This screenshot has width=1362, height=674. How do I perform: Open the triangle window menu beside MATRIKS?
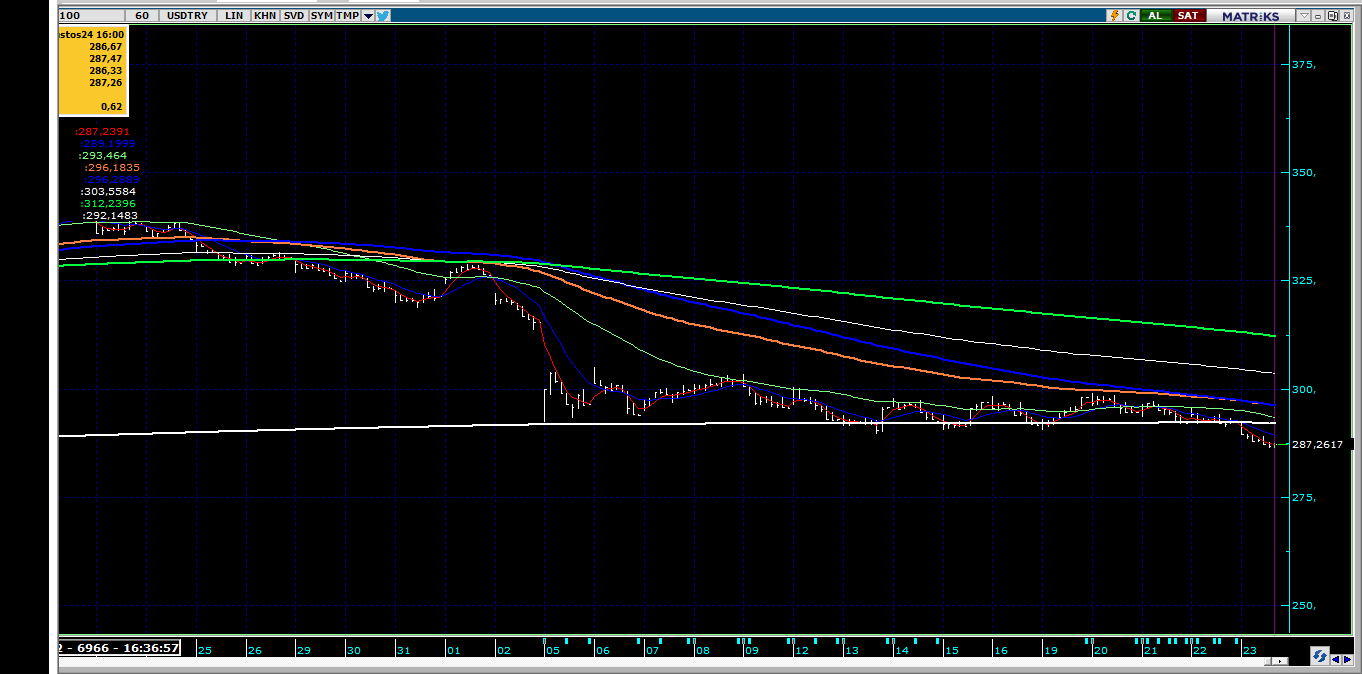(x=1304, y=16)
